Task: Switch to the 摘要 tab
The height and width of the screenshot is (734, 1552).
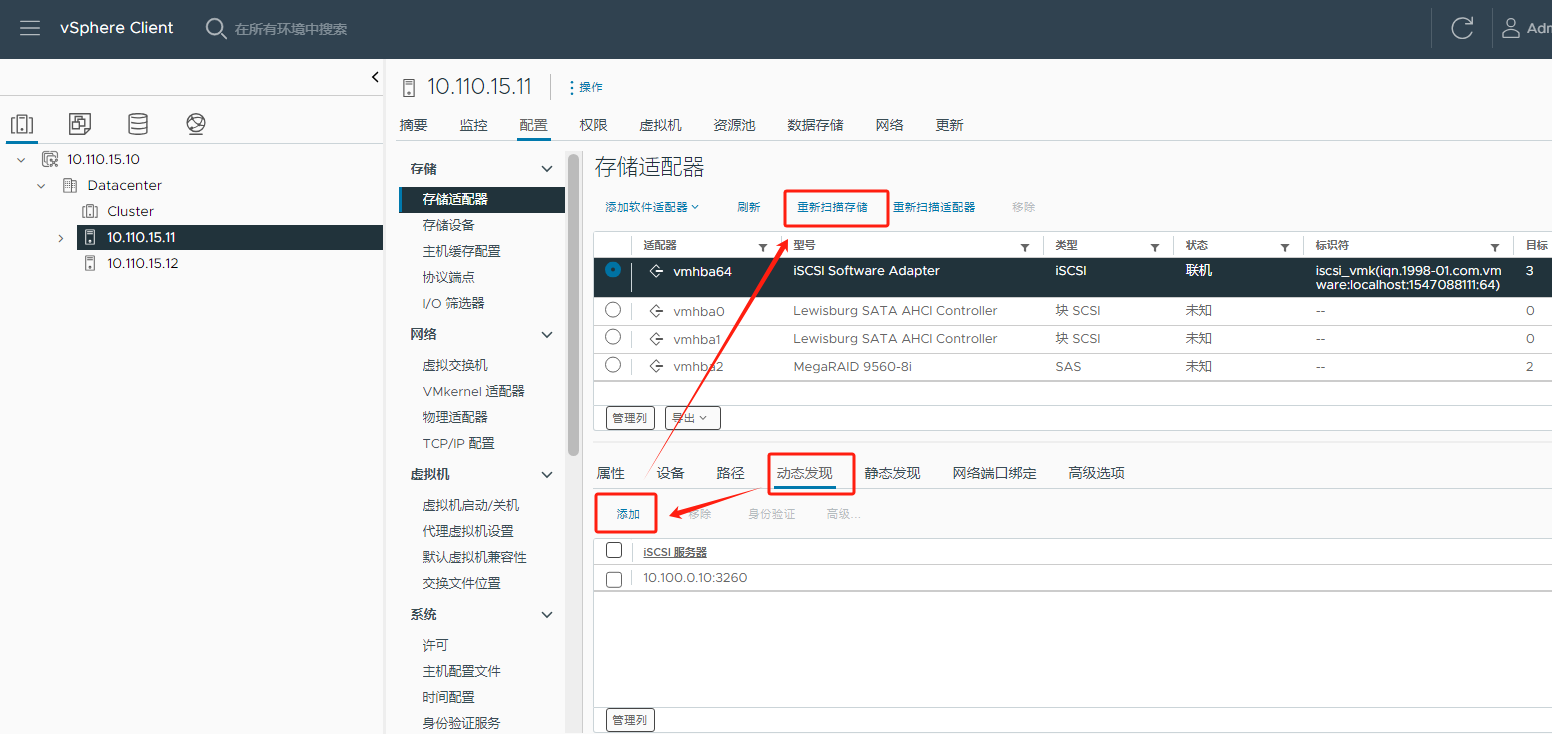Action: [x=413, y=125]
